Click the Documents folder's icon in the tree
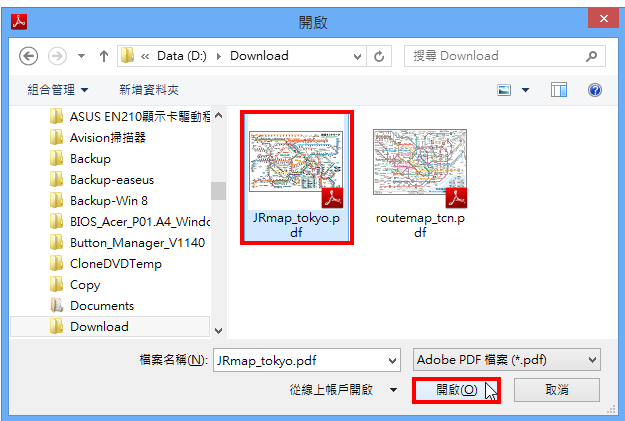Viewport: 625px width, 421px height. (x=57, y=305)
